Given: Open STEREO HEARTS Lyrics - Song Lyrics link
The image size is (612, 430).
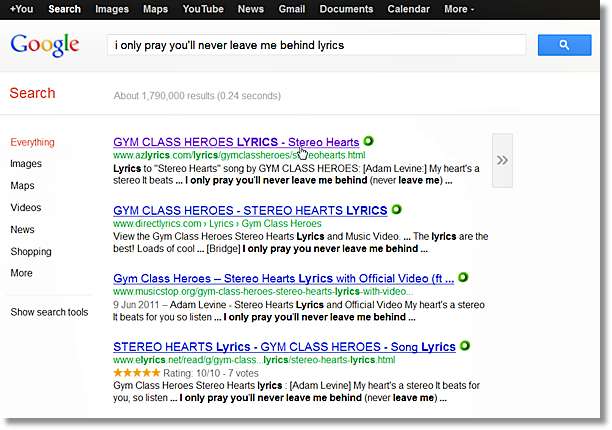Looking at the screenshot, I should [x=285, y=346].
